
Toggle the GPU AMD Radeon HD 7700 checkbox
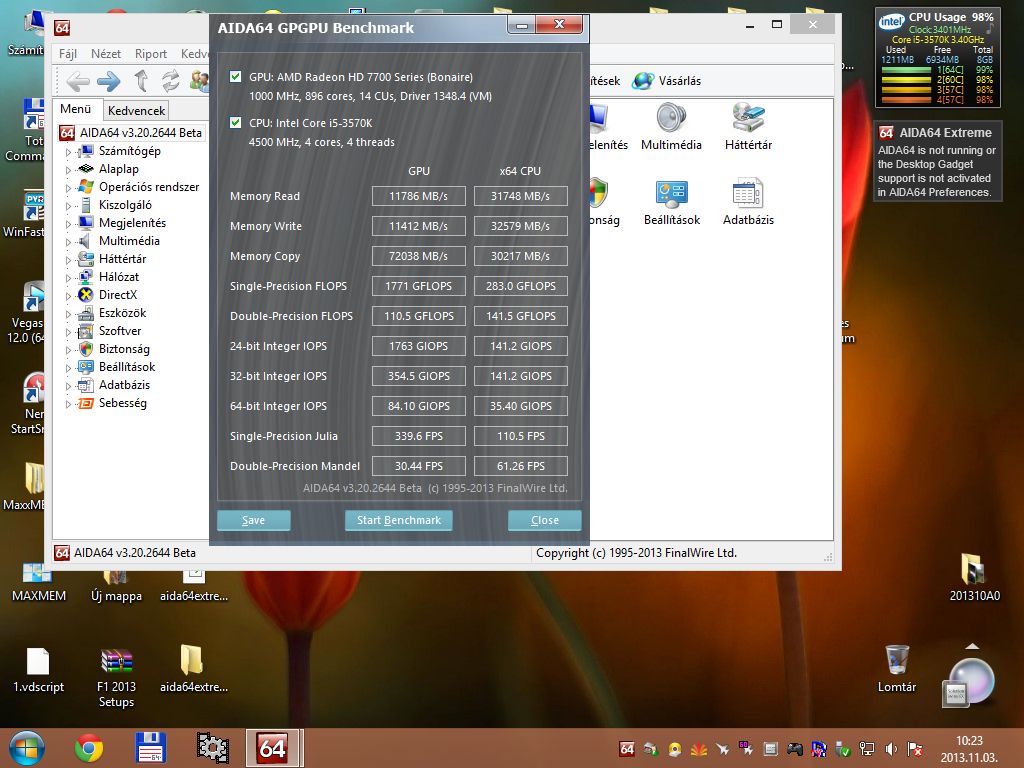tap(236, 76)
